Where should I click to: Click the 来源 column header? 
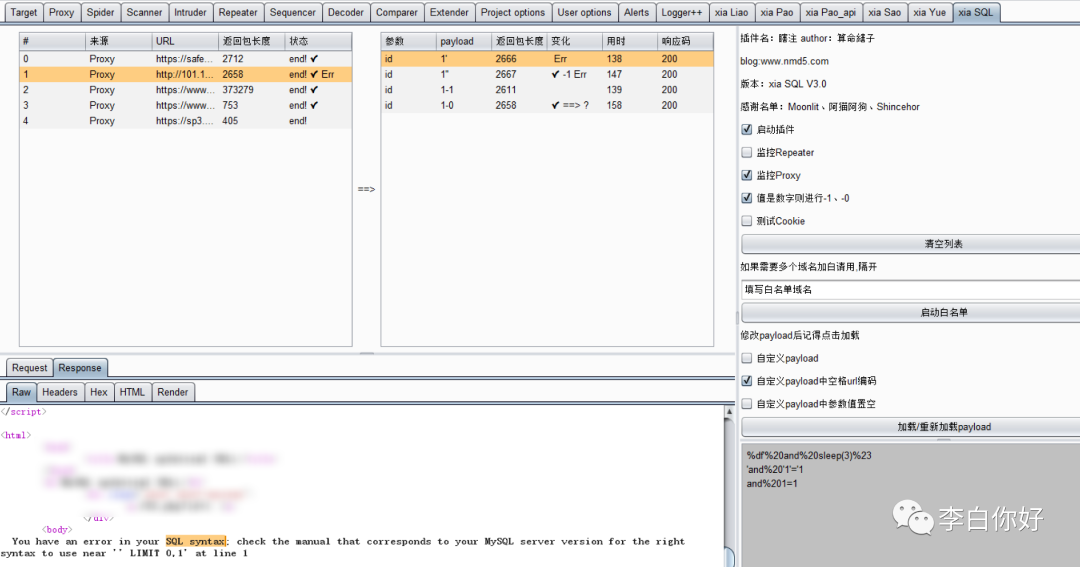click(119, 41)
